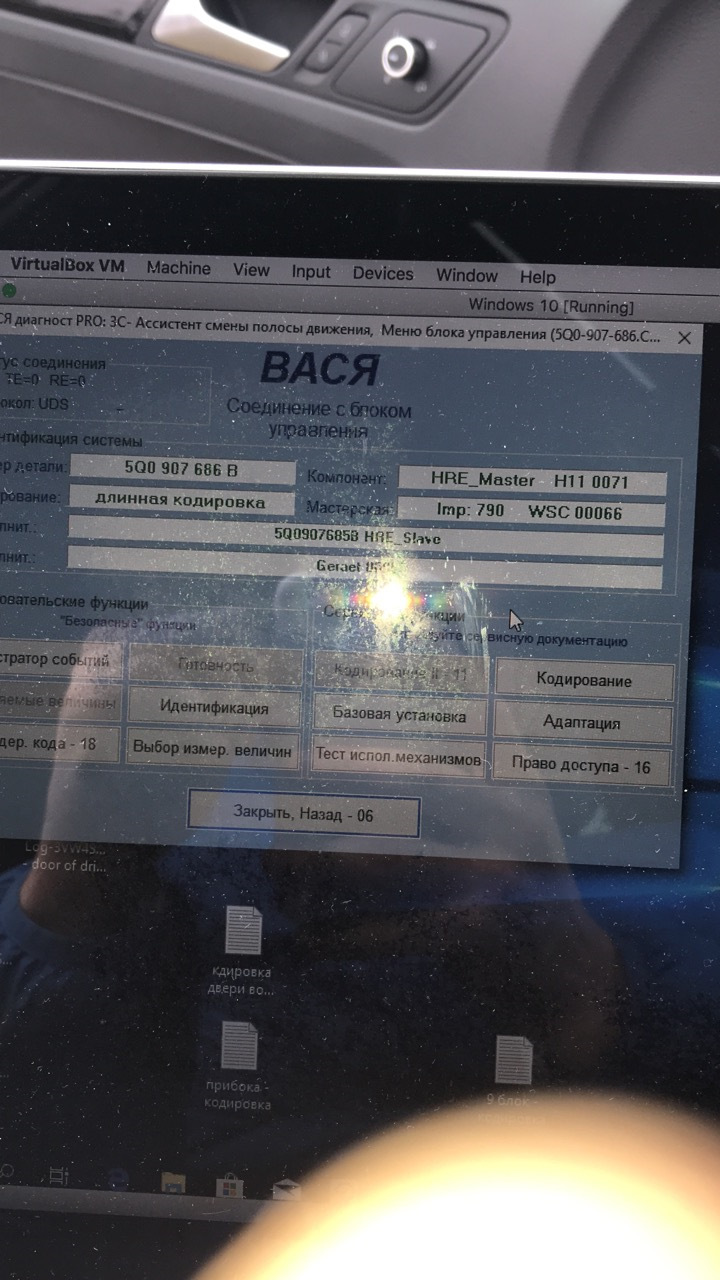Click the ВАСЯ logo heading
The height and width of the screenshot is (1280, 720).
[x=319, y=370]
